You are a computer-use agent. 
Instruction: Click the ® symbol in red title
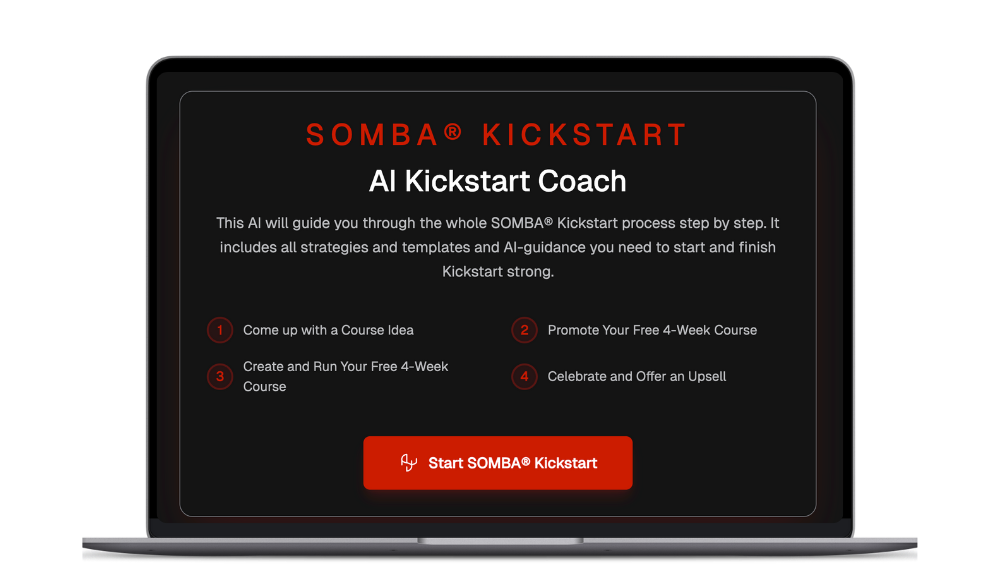452,133
